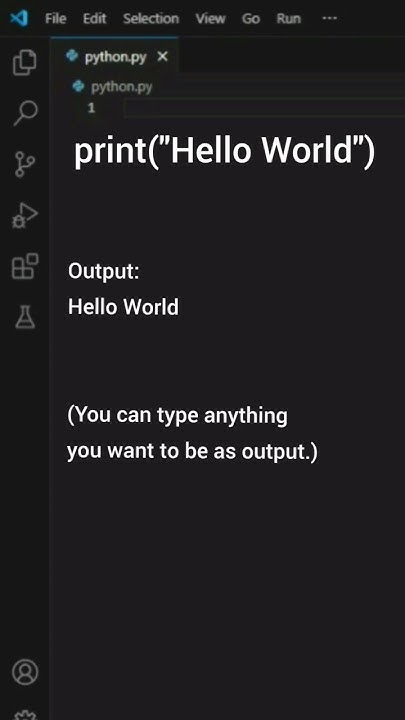405x720 pixels.
Task: Select the python.py editor tab
Action: pyautogui.click(x=114, y=57)
